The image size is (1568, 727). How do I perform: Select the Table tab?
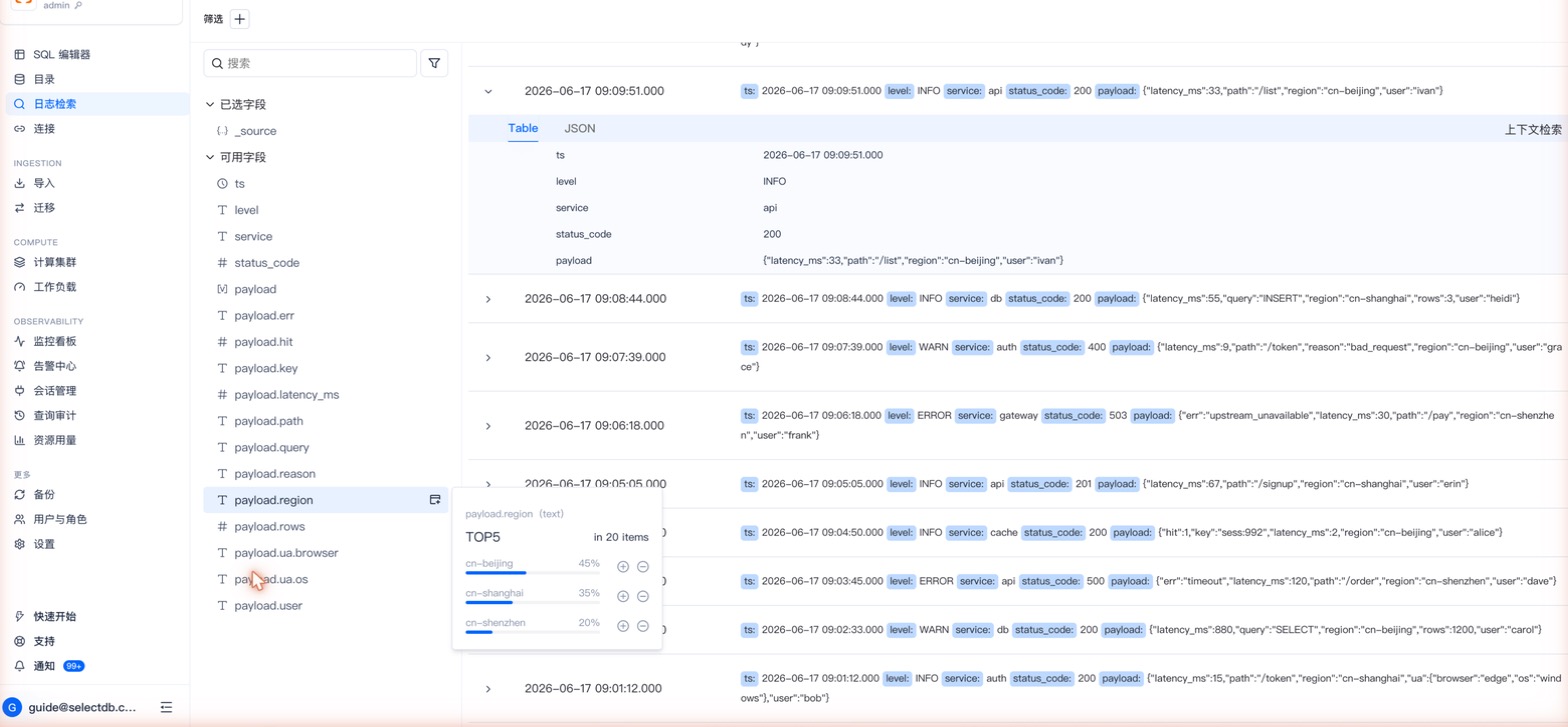tap(523, 128)
